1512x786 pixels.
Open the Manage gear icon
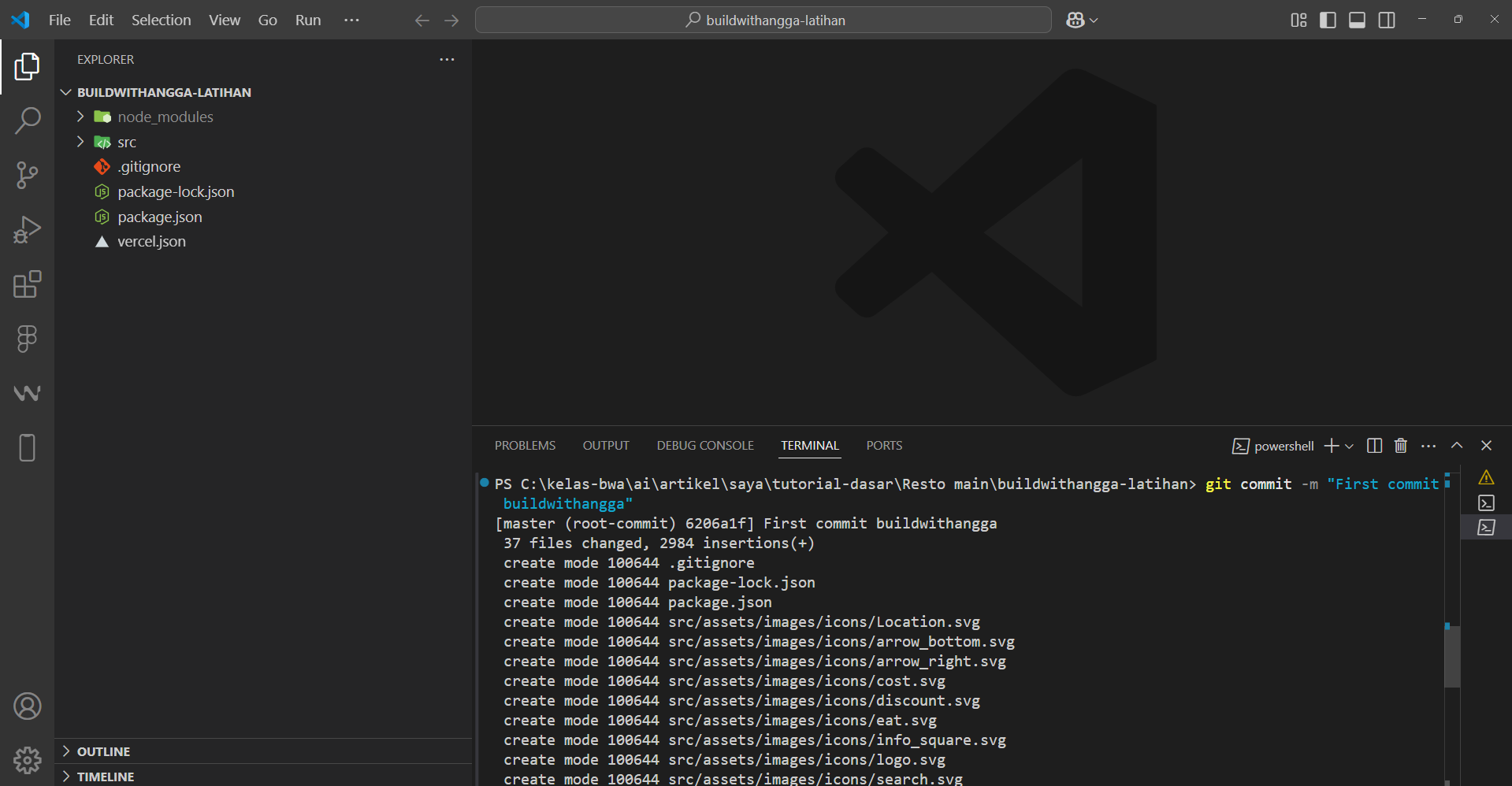(27, 761)
